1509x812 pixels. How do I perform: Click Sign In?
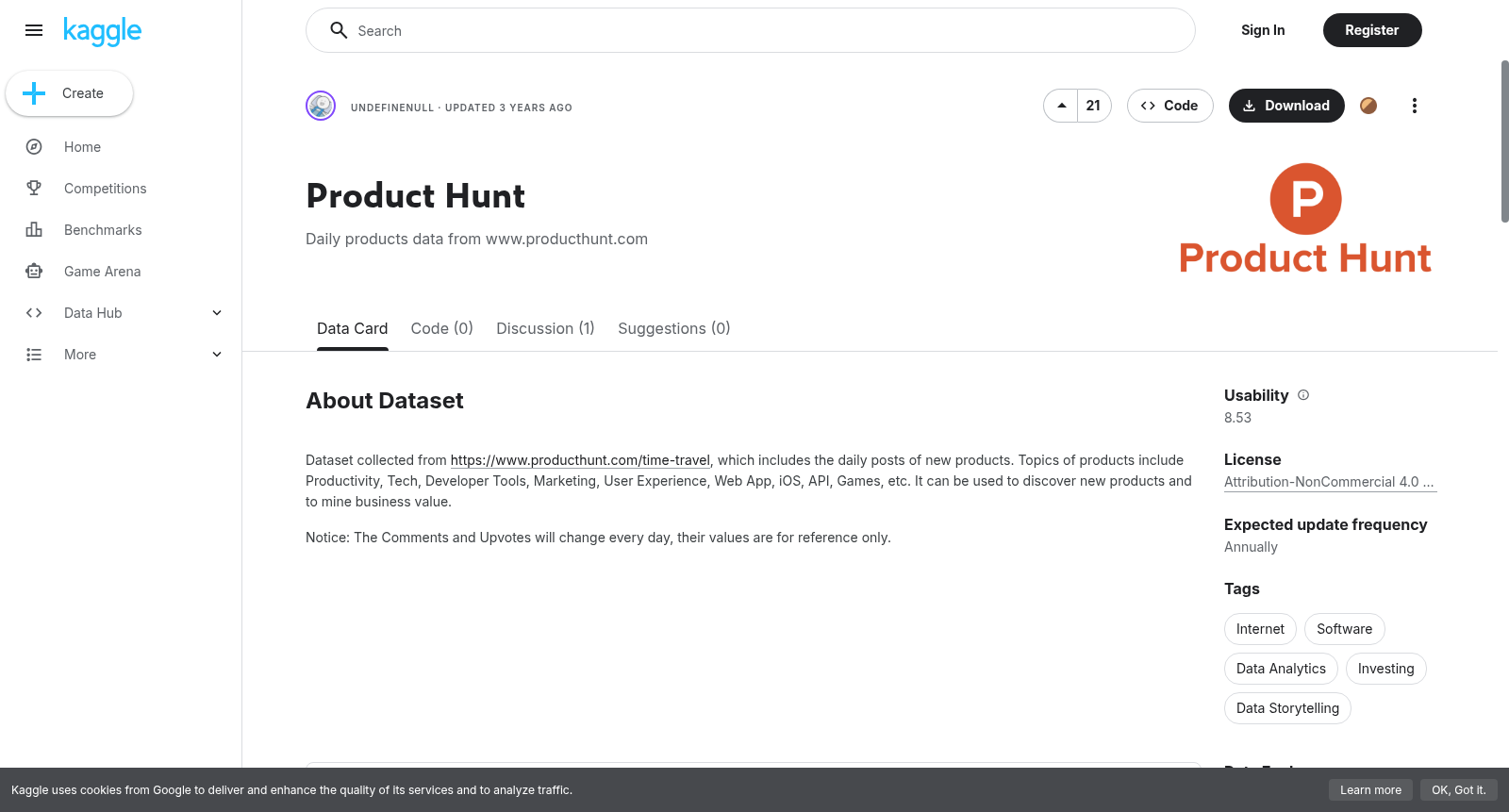pos(1263,30)
